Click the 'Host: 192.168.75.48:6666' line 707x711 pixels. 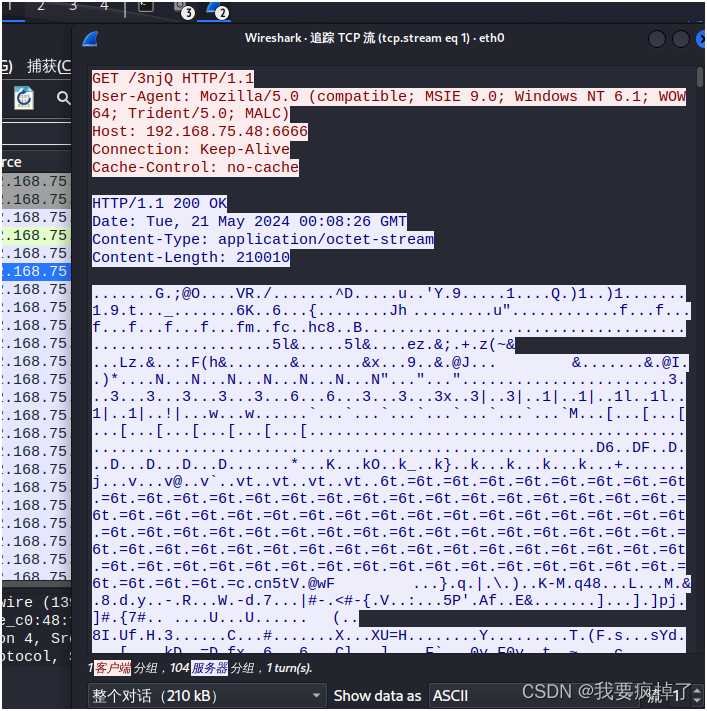pos(200,131)
